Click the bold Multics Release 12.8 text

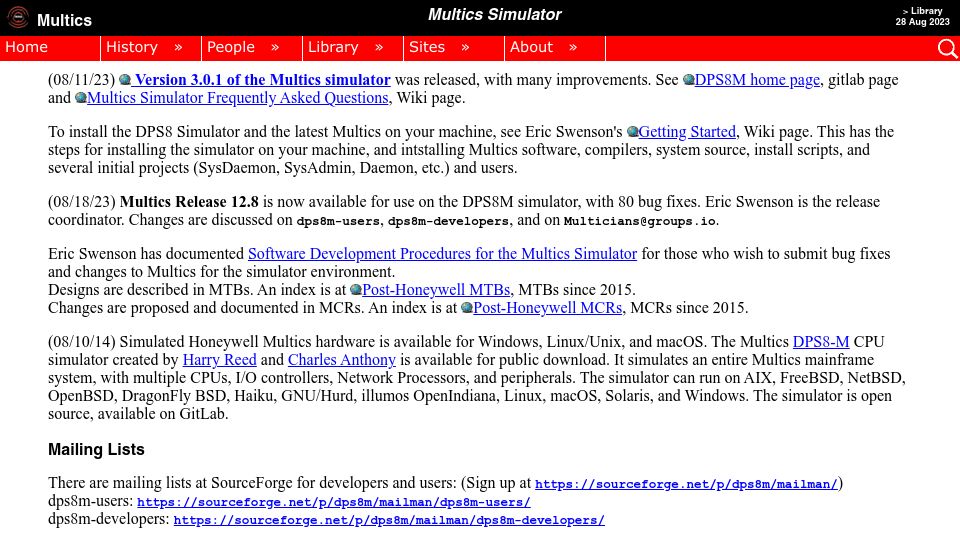[189, 201]
